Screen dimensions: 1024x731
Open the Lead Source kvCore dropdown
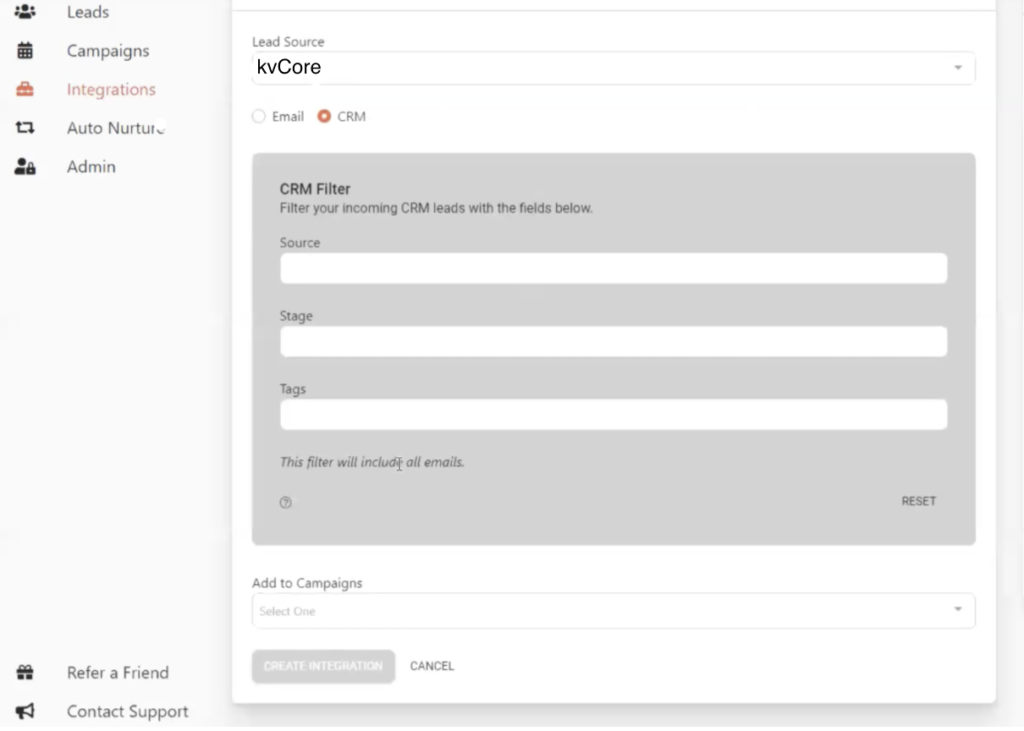pyautogui.click(x=613, y=68)
